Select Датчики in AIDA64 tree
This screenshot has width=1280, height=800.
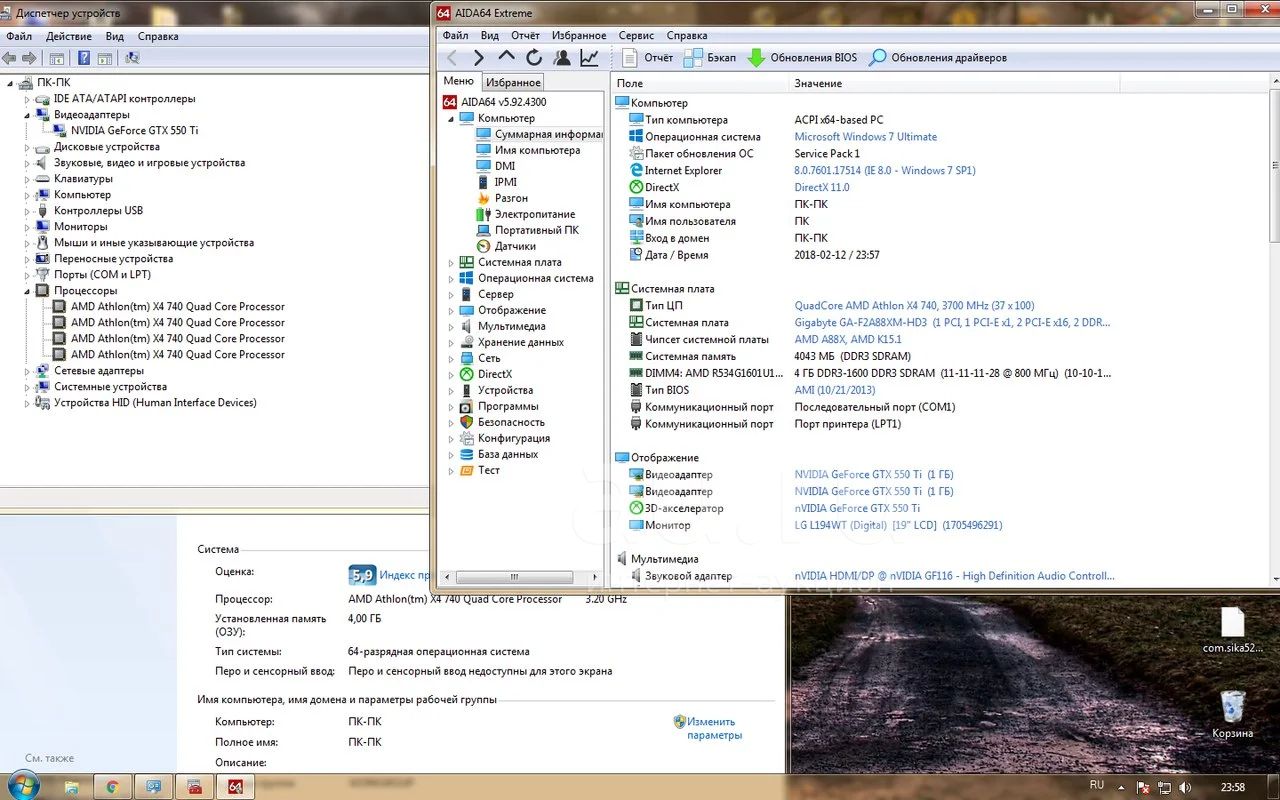coord(515,246)
